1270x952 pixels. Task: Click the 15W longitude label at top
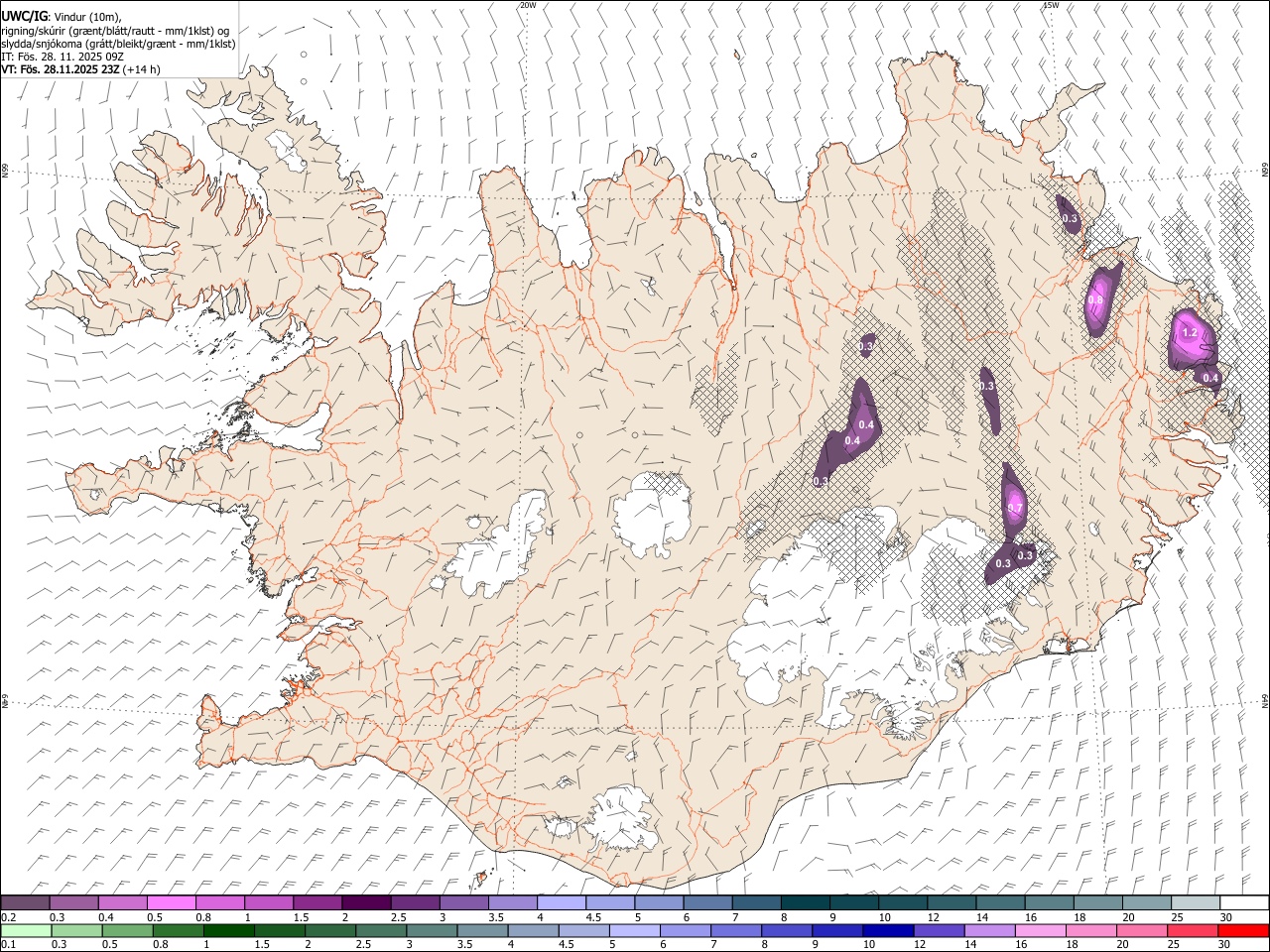(1051, 5)
